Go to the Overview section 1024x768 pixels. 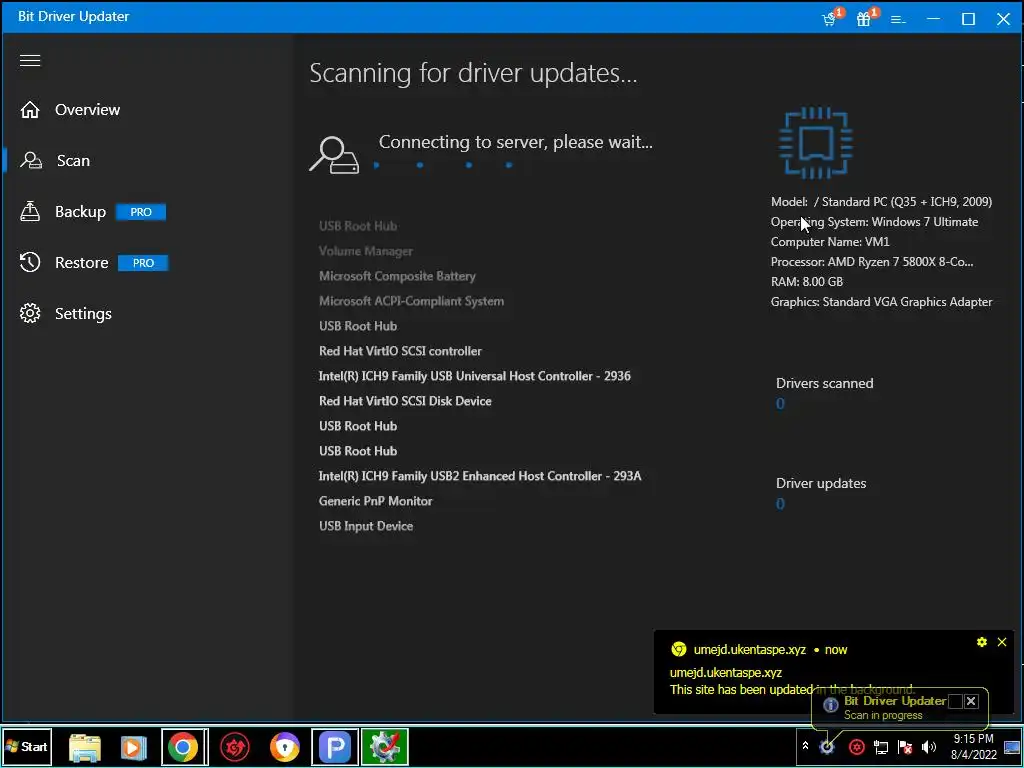pos(88,110)
